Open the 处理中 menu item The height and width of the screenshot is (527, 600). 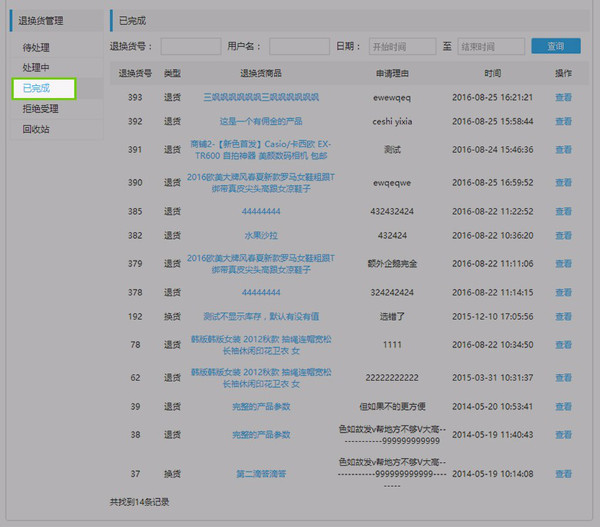(36, 68)
